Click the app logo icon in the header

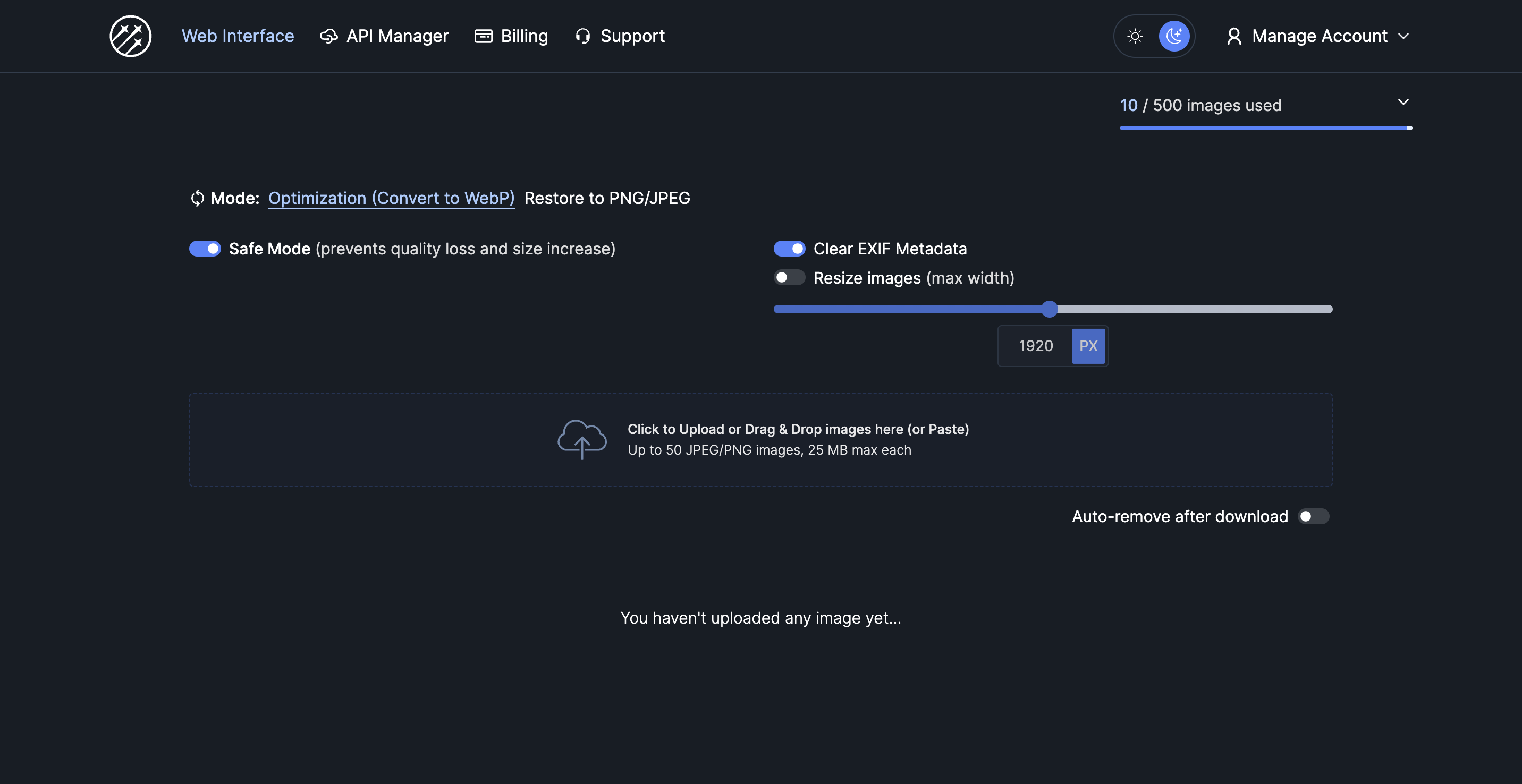tap(131, 36)
